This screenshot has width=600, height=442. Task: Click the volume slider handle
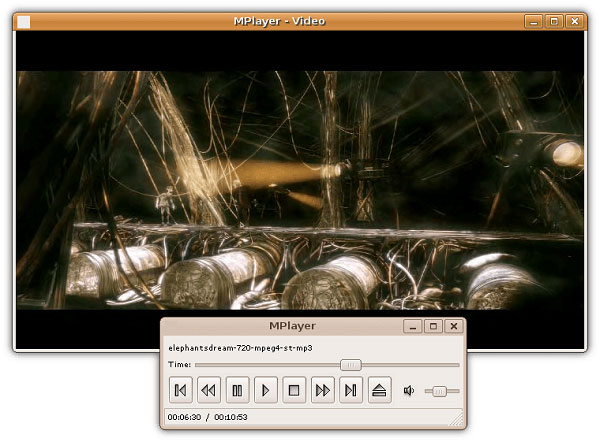point(439,391)
